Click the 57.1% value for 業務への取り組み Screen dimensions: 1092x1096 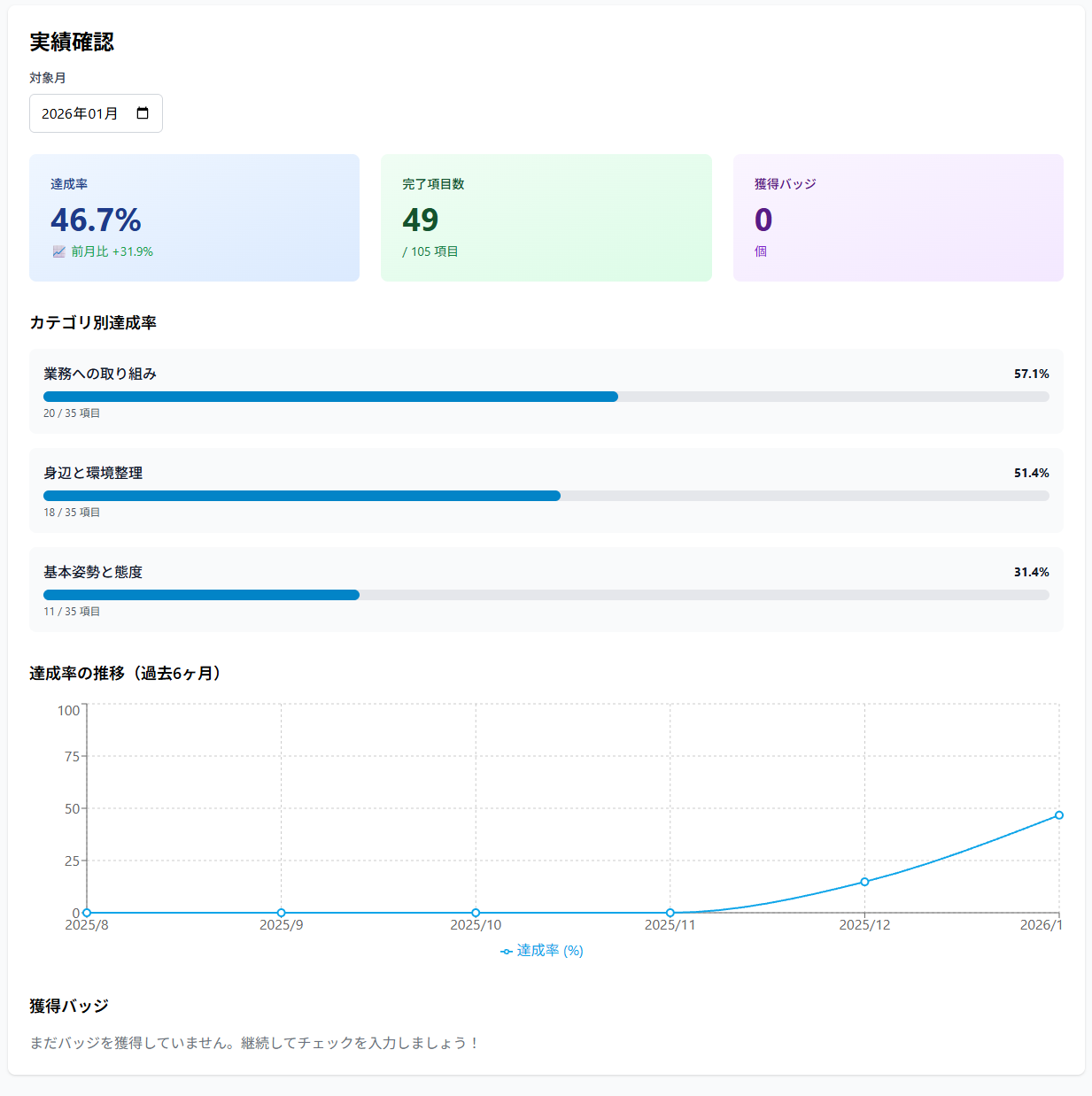1031,374
